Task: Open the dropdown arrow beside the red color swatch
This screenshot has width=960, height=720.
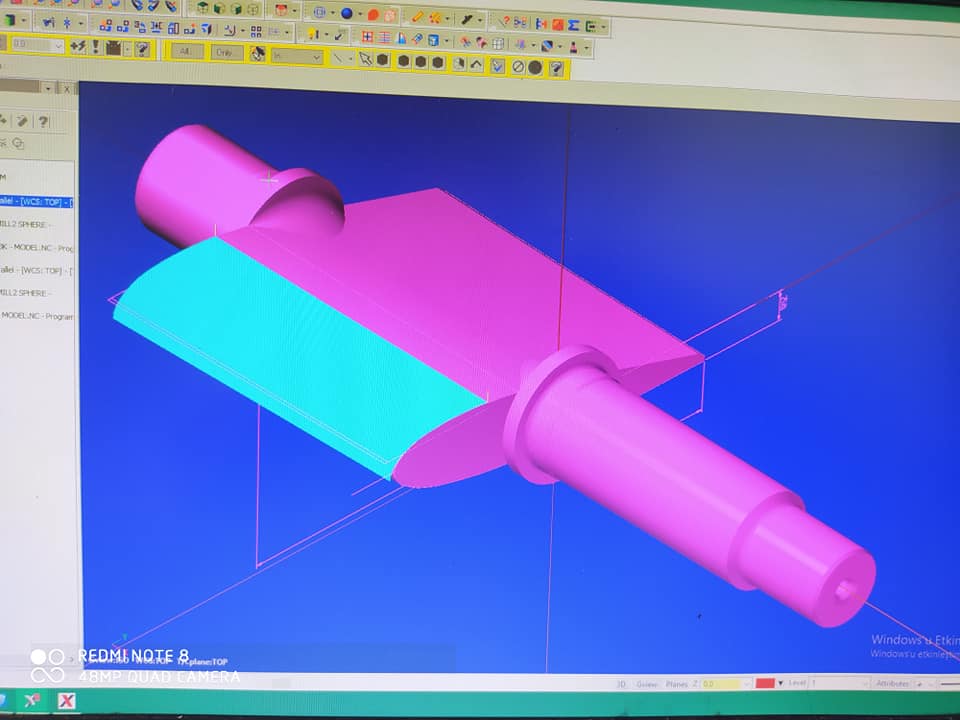Action: click(x=781, y=683)
